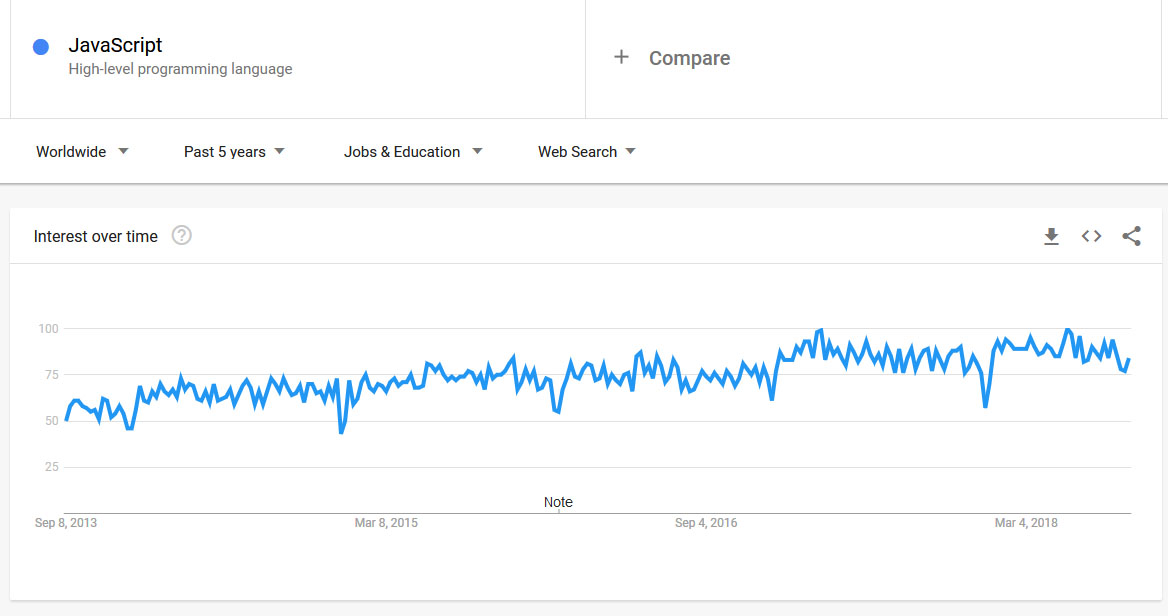Click the Compare button

[689, 58]
